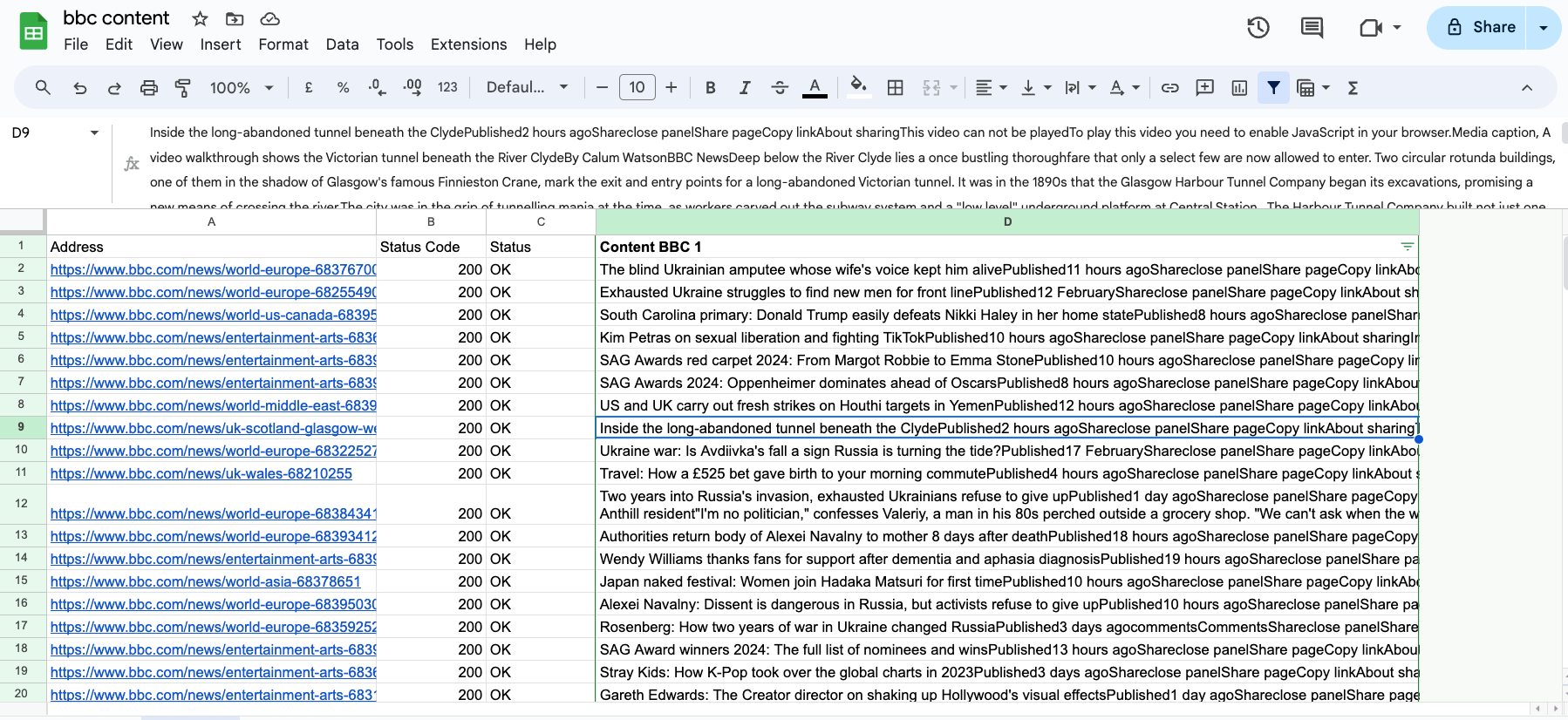Open the Tools menu
Viewport: 1568px width, 720px height.
coord(395,44)
